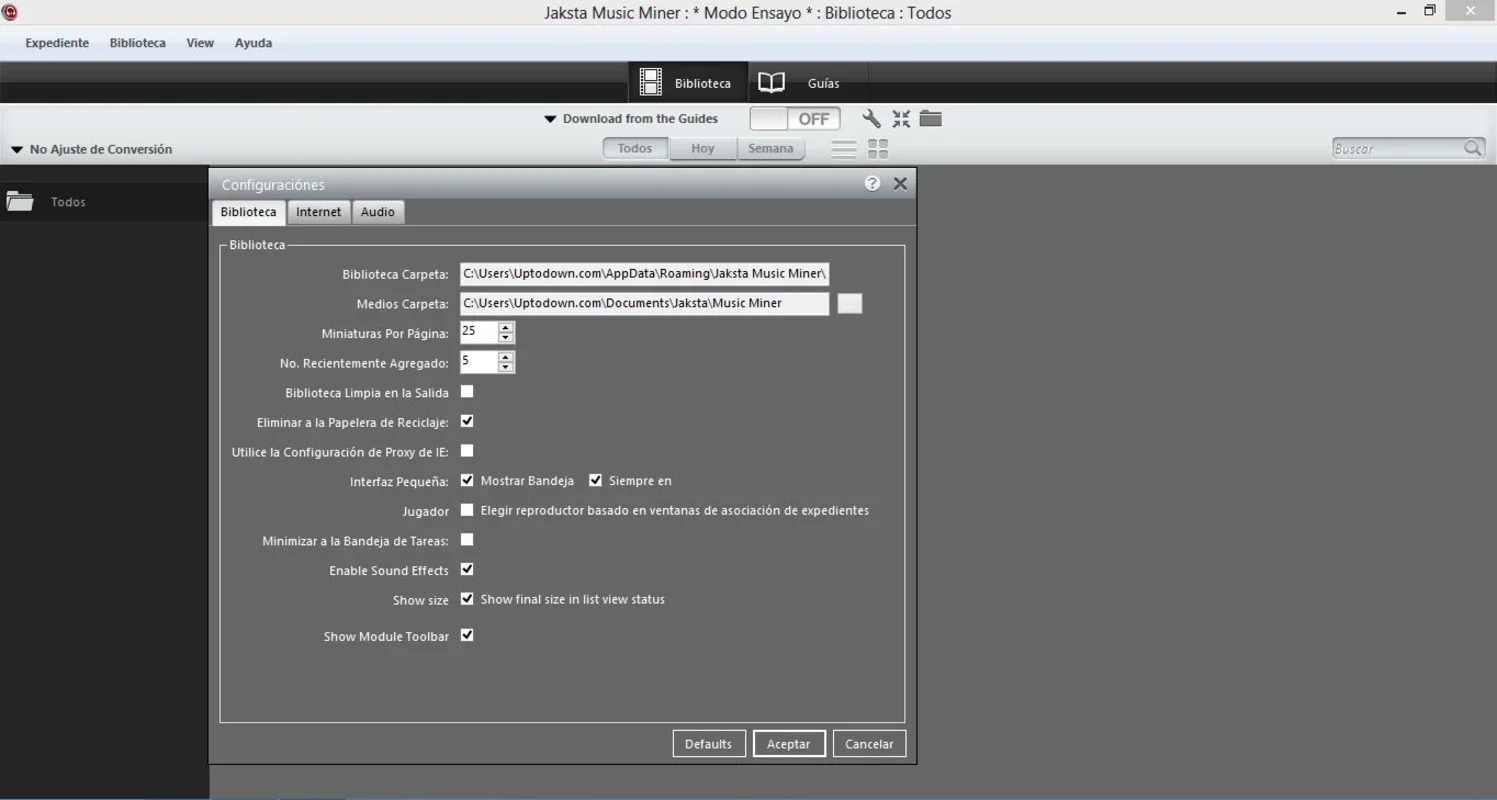Close the Configuraciónes dialog
This screenshot has height=800, width=1497.
click(900, 184)
